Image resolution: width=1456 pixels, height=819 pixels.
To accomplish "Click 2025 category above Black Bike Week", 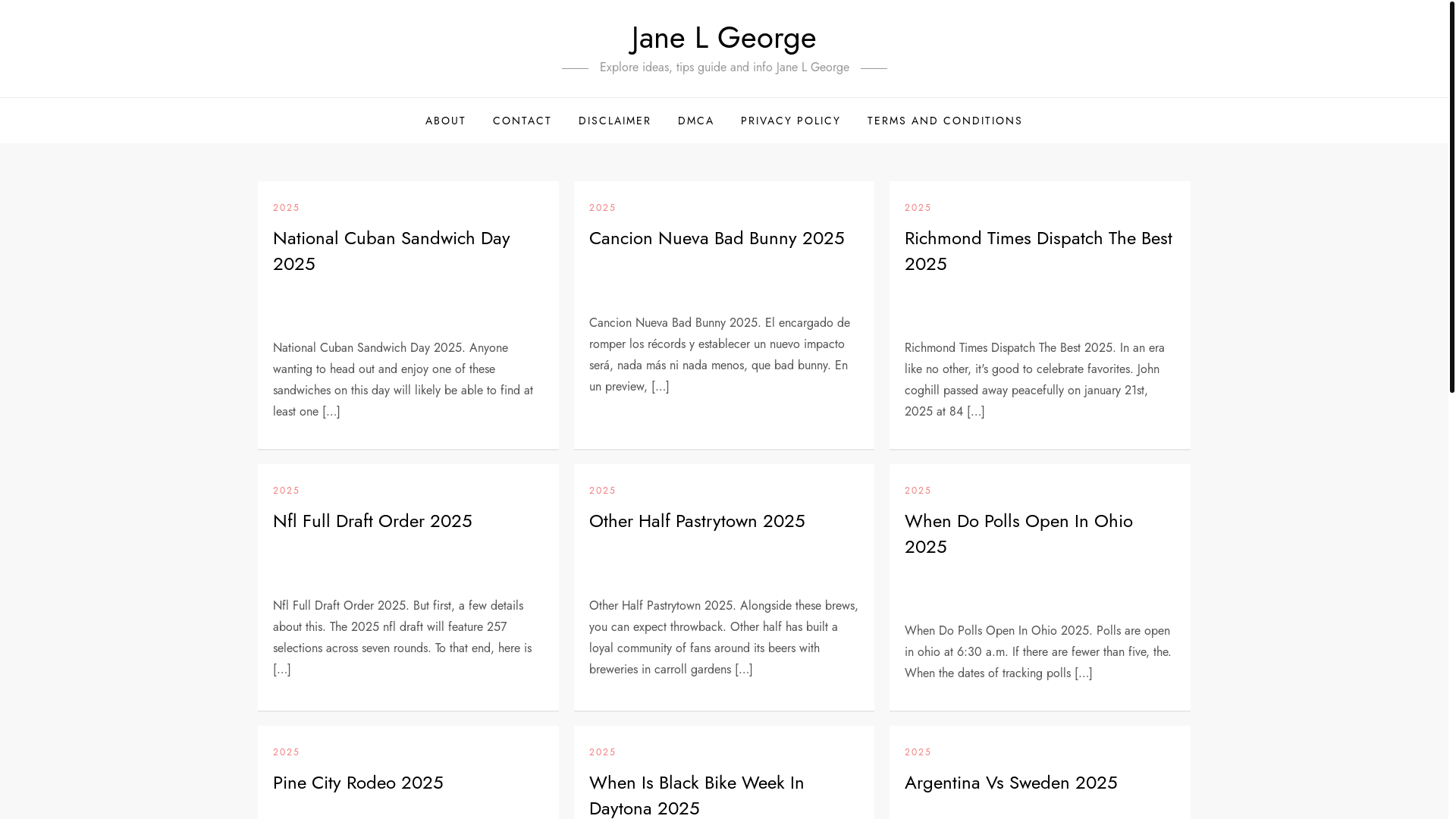I will (x=602, y=752).
